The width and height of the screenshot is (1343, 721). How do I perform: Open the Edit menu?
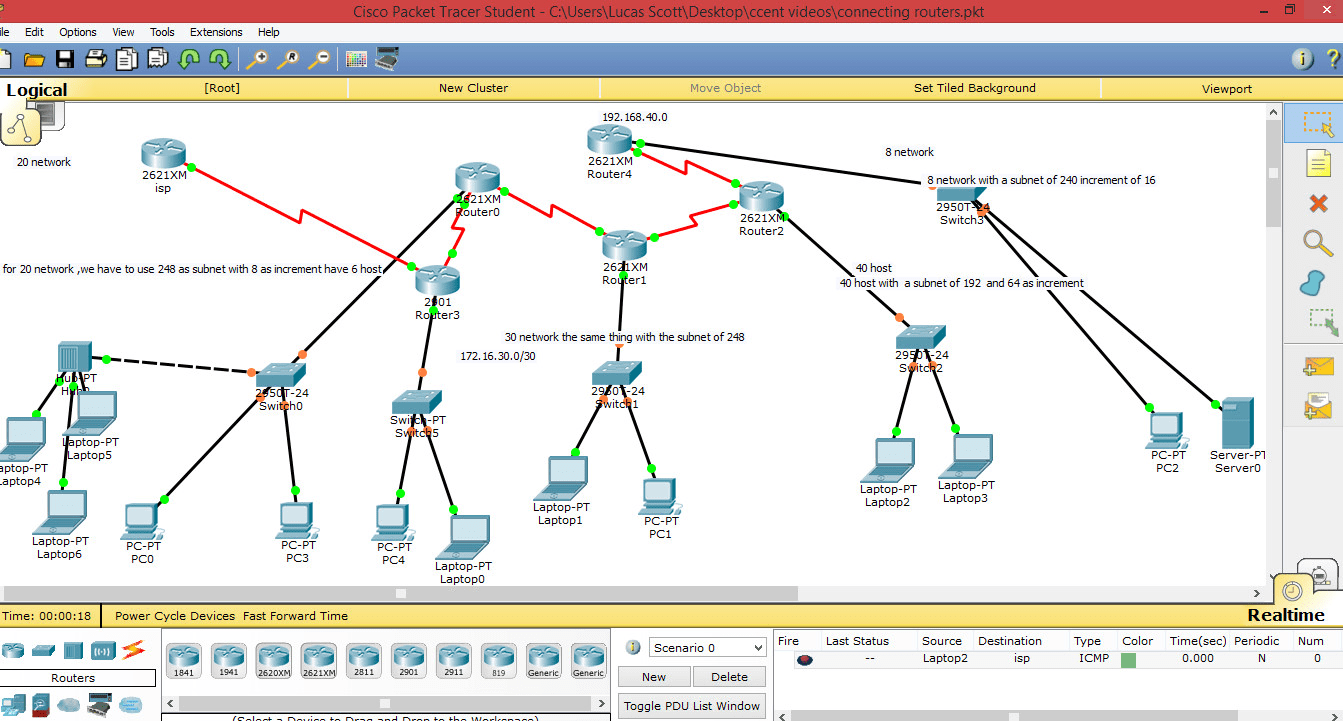pos(34,32)
